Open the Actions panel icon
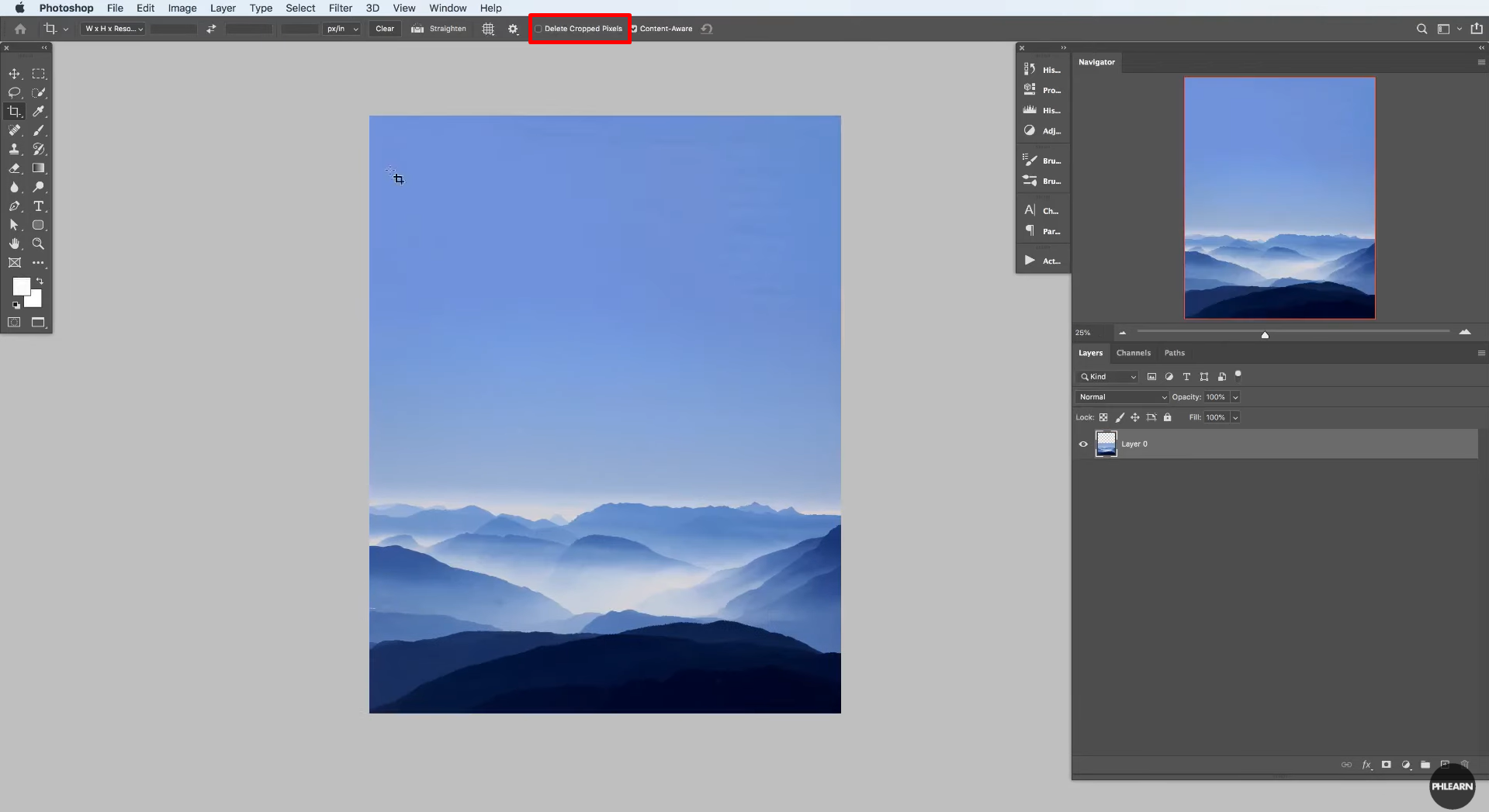 1029,260
